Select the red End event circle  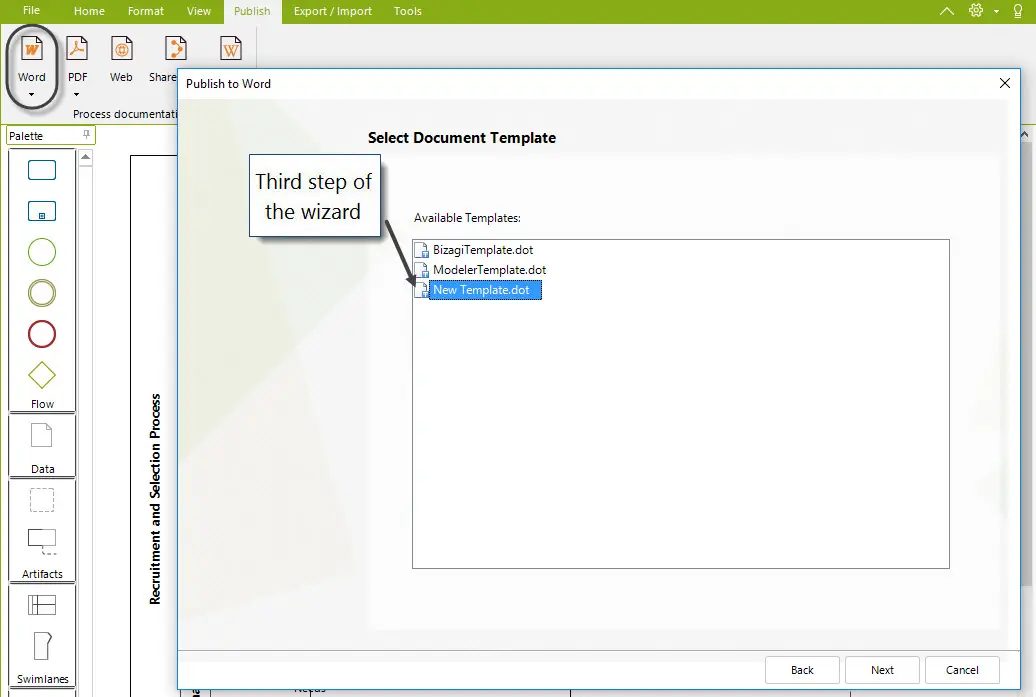[42, 334]
